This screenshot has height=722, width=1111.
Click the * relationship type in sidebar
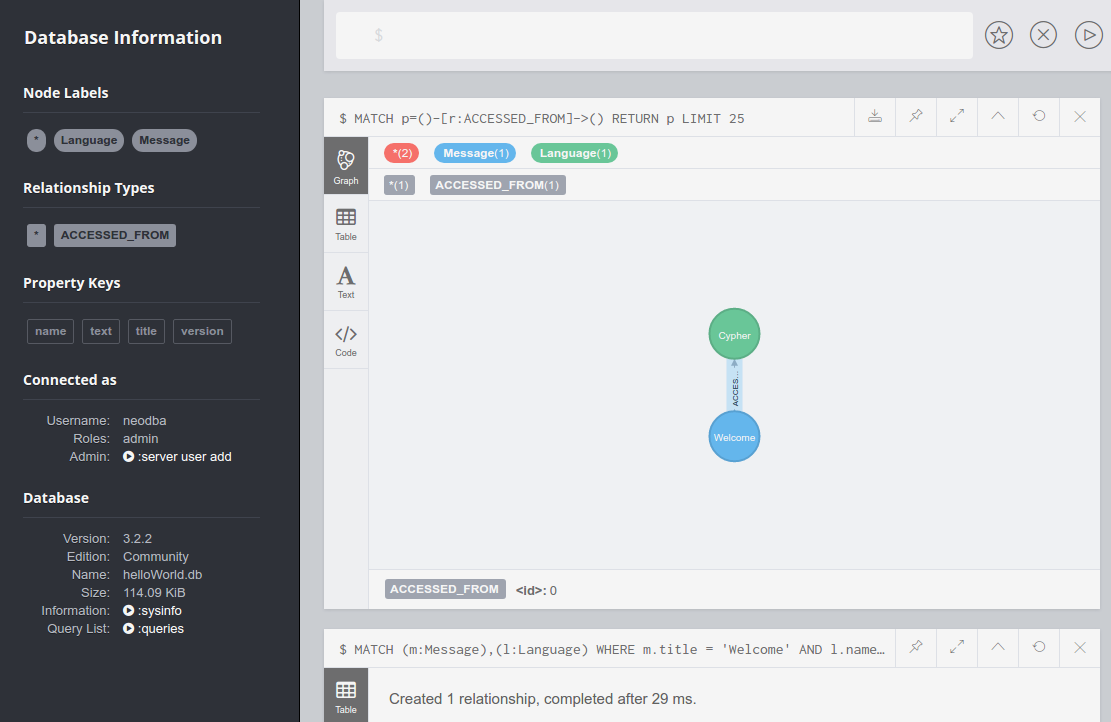[x=36, y=235]
